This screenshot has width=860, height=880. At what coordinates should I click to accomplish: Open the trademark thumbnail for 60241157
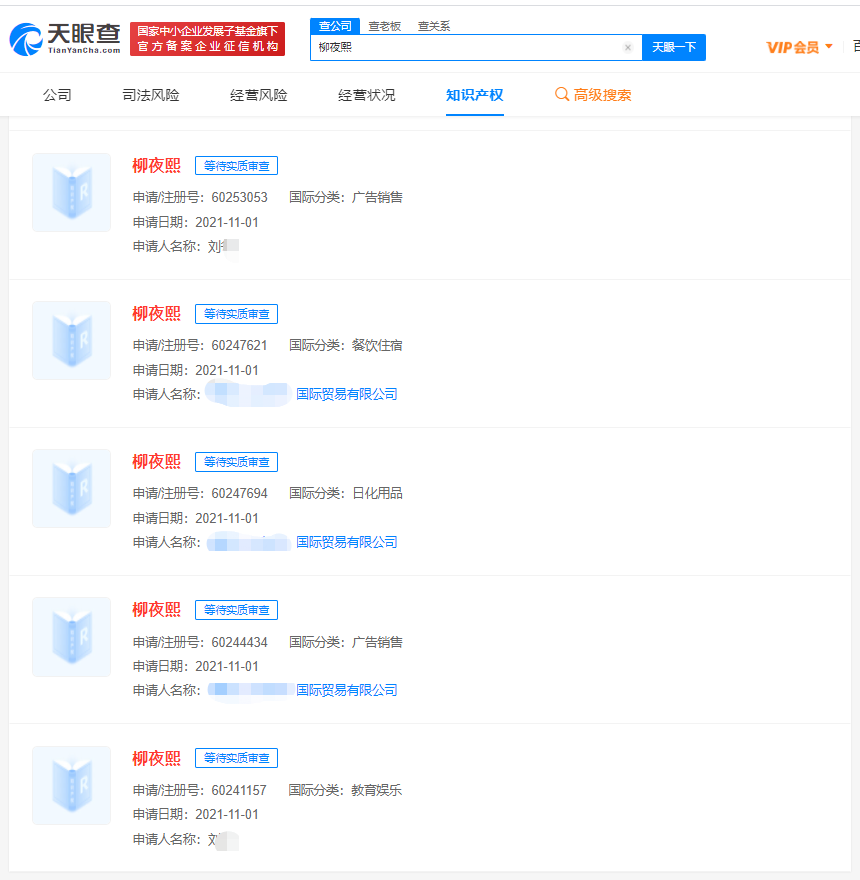pyautogui.click(x=71, y=785)
